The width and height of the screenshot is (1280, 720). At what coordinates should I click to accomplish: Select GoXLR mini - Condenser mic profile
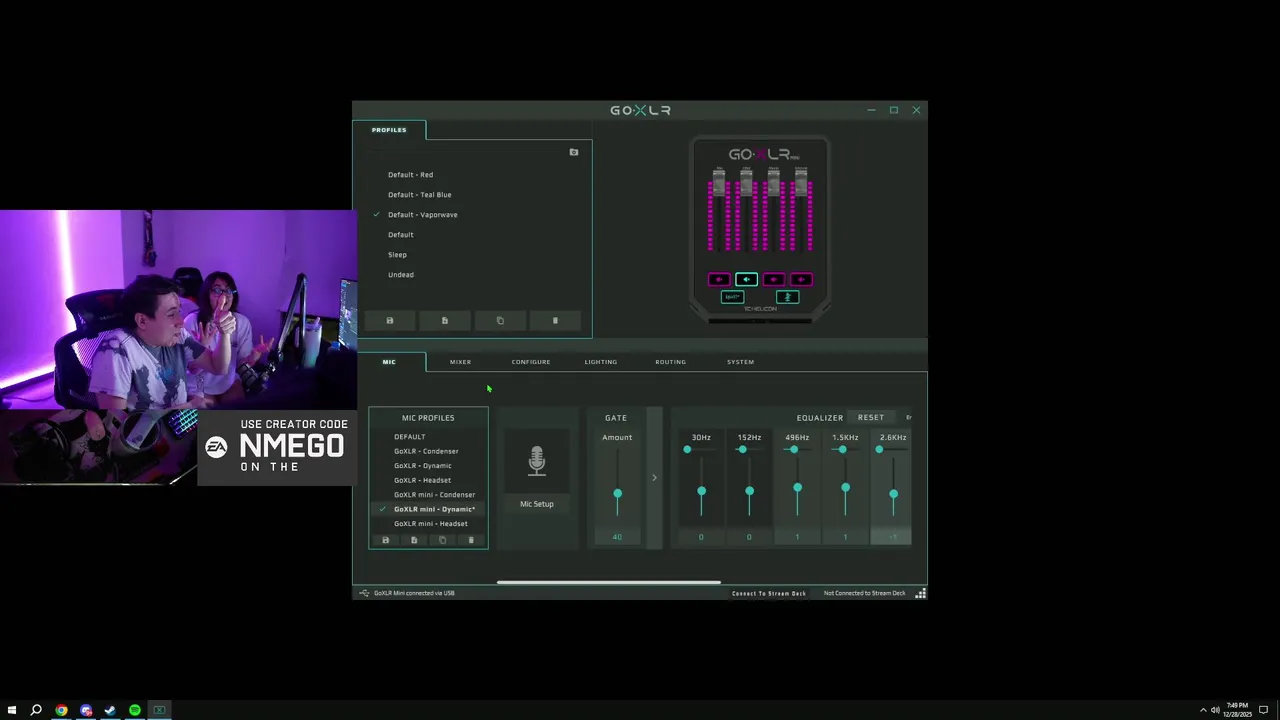[434, 495]
